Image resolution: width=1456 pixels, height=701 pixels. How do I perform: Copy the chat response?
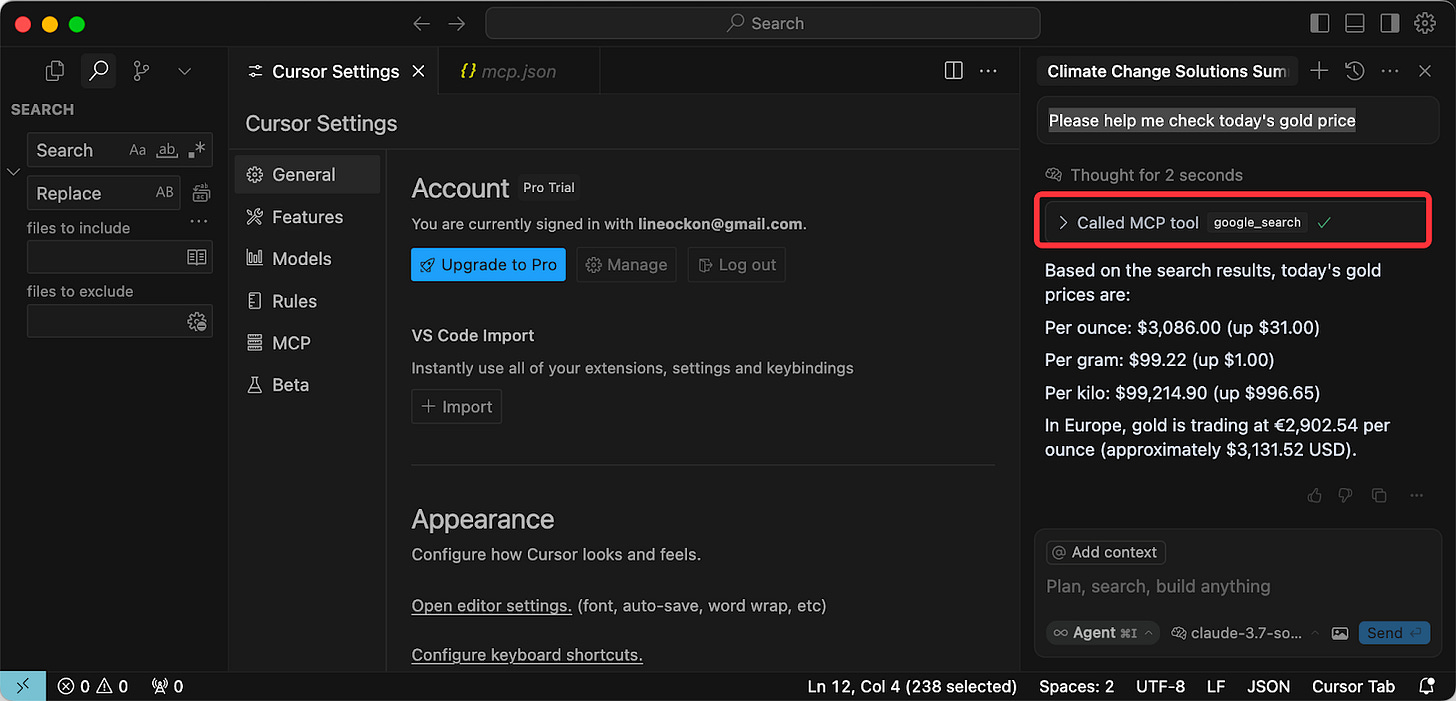pyautogui.click(x=1379, y=495)
